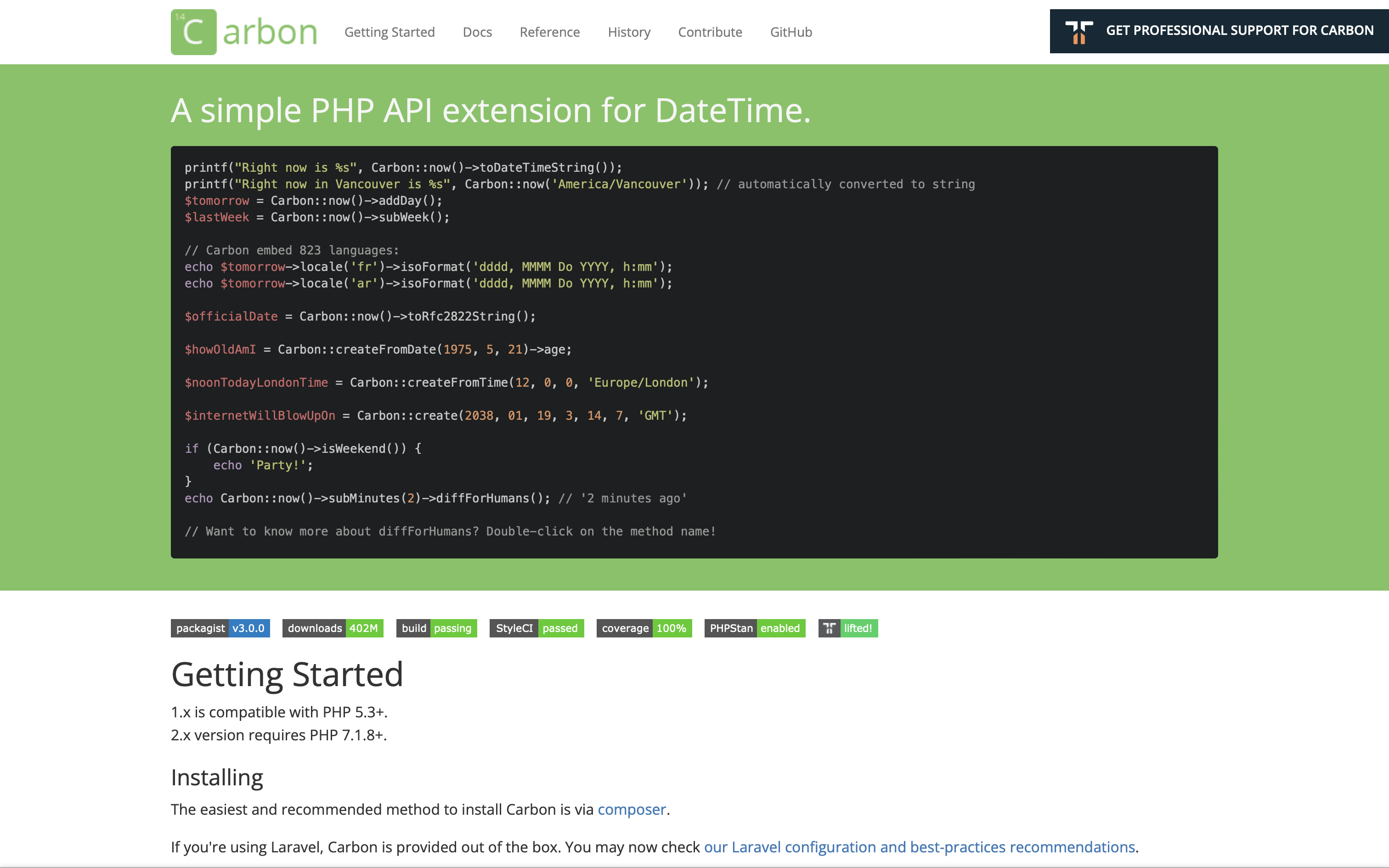
Task: Click createFromDate in the code block
Action: [386, 349]
